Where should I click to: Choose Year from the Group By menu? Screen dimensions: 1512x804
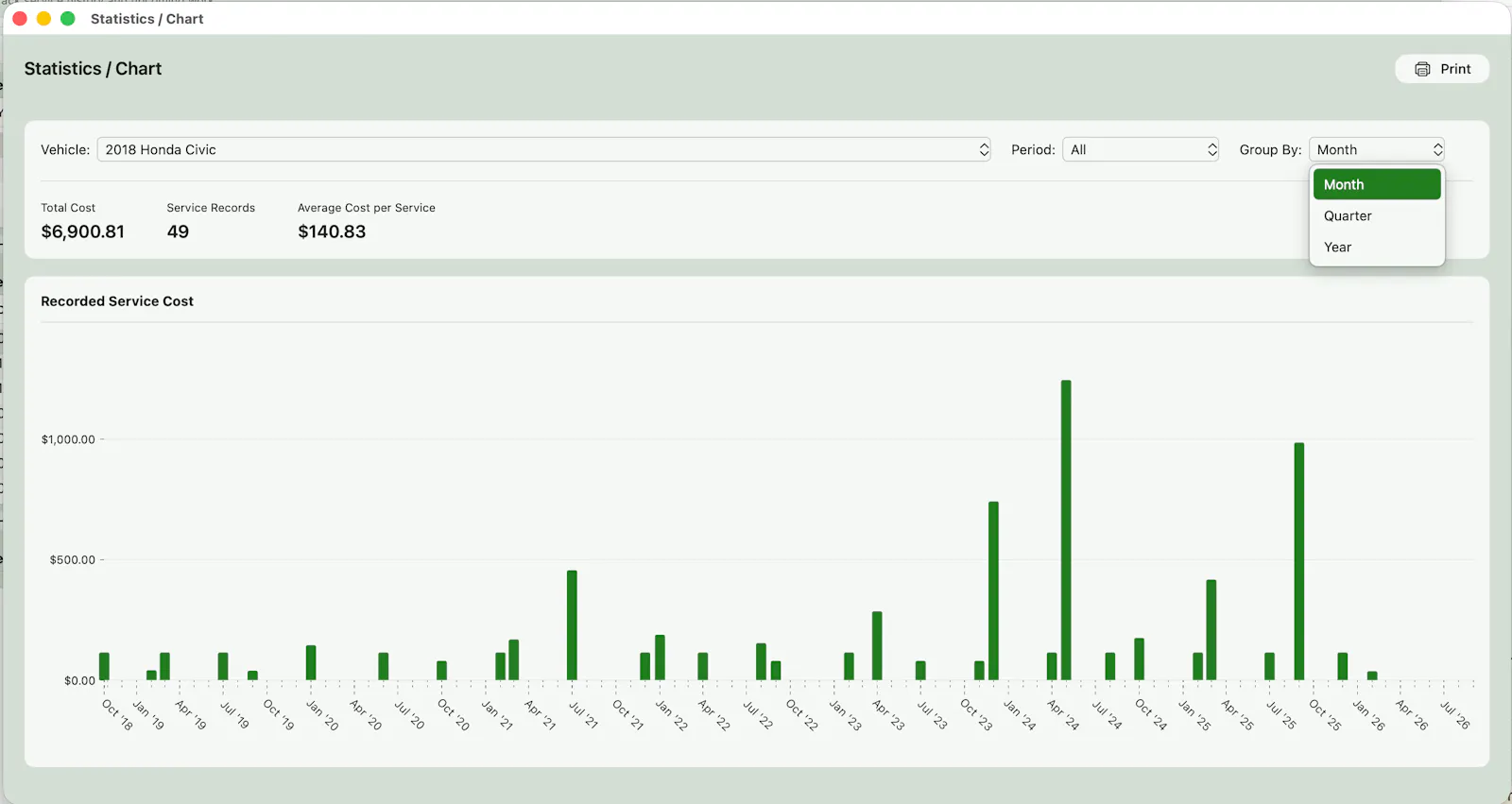1377,247
